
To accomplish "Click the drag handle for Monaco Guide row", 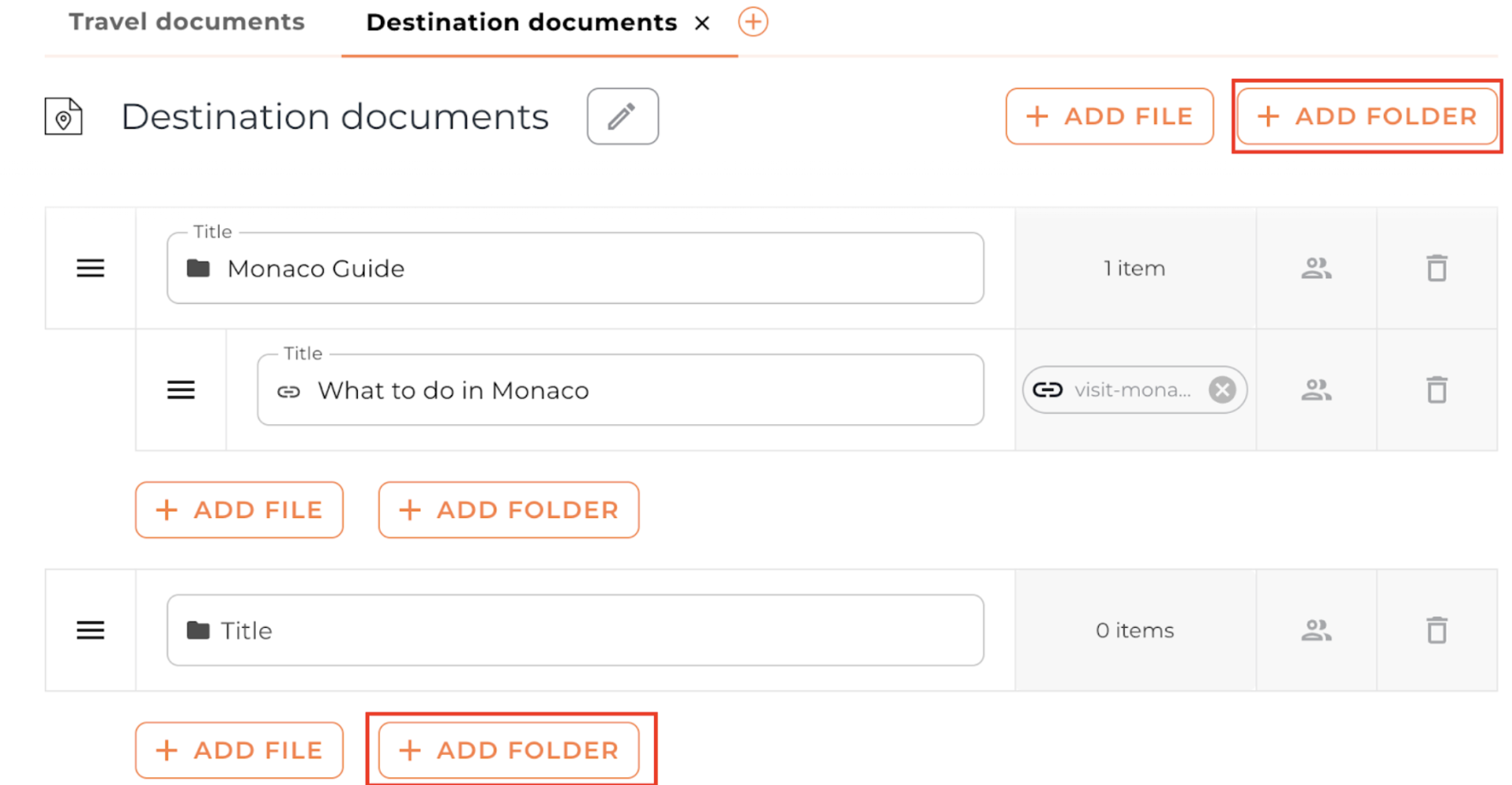I will point(90,269).
